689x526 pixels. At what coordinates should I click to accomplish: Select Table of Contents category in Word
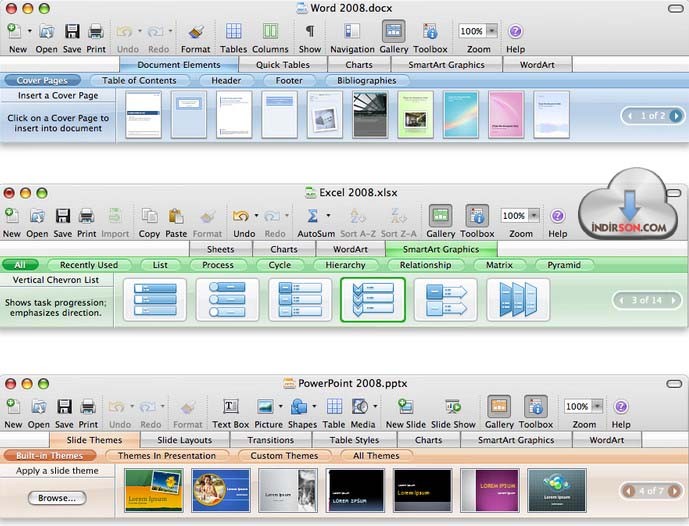pos(139,80)
